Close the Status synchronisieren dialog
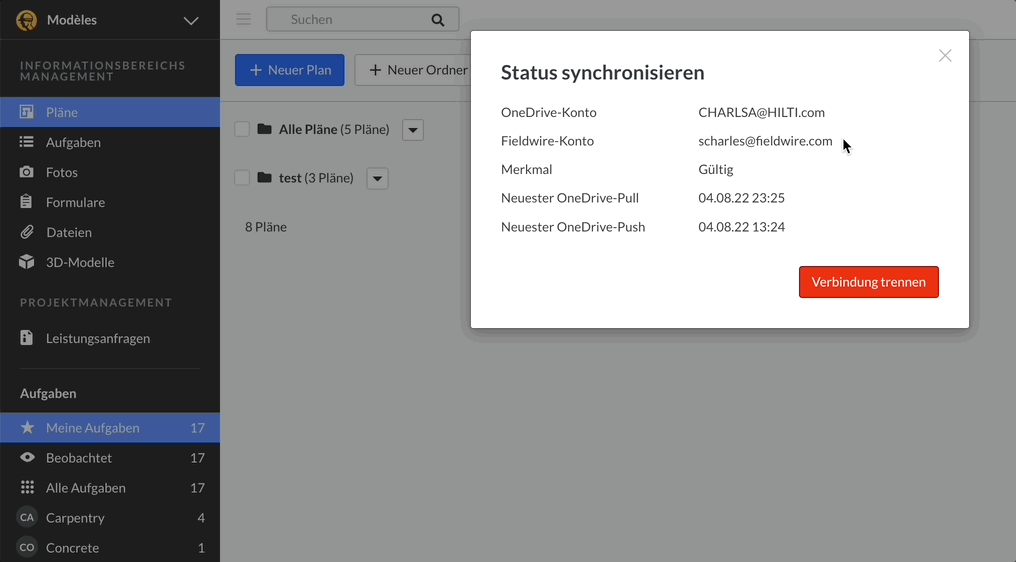This screenshot has width=1016, height=562. 945,56
